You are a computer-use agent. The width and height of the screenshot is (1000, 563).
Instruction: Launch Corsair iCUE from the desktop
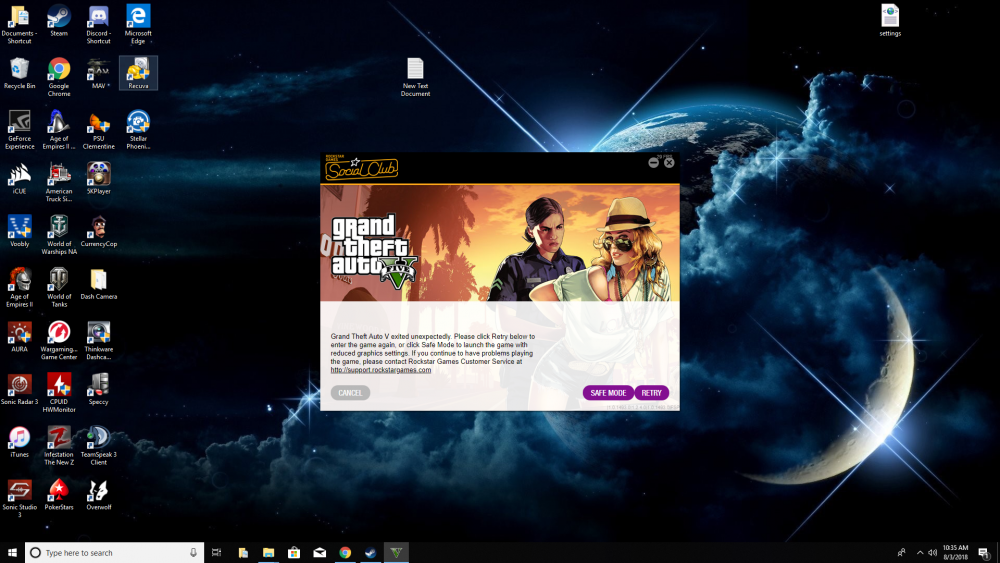(x=19, y=179)
